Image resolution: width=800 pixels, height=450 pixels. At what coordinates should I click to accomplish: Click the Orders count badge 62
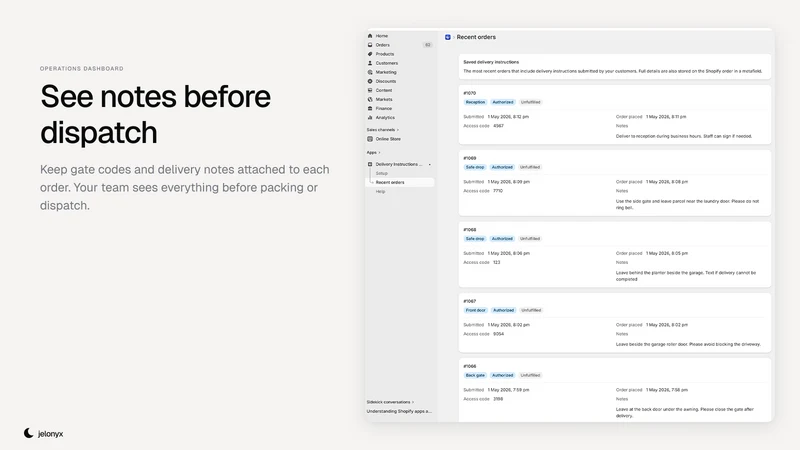[428, 45]
